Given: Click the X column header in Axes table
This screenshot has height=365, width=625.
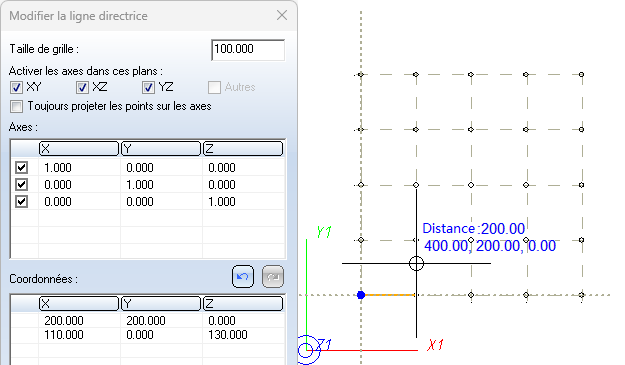Looking at the screenshot, I should click(x=79, y=149).
